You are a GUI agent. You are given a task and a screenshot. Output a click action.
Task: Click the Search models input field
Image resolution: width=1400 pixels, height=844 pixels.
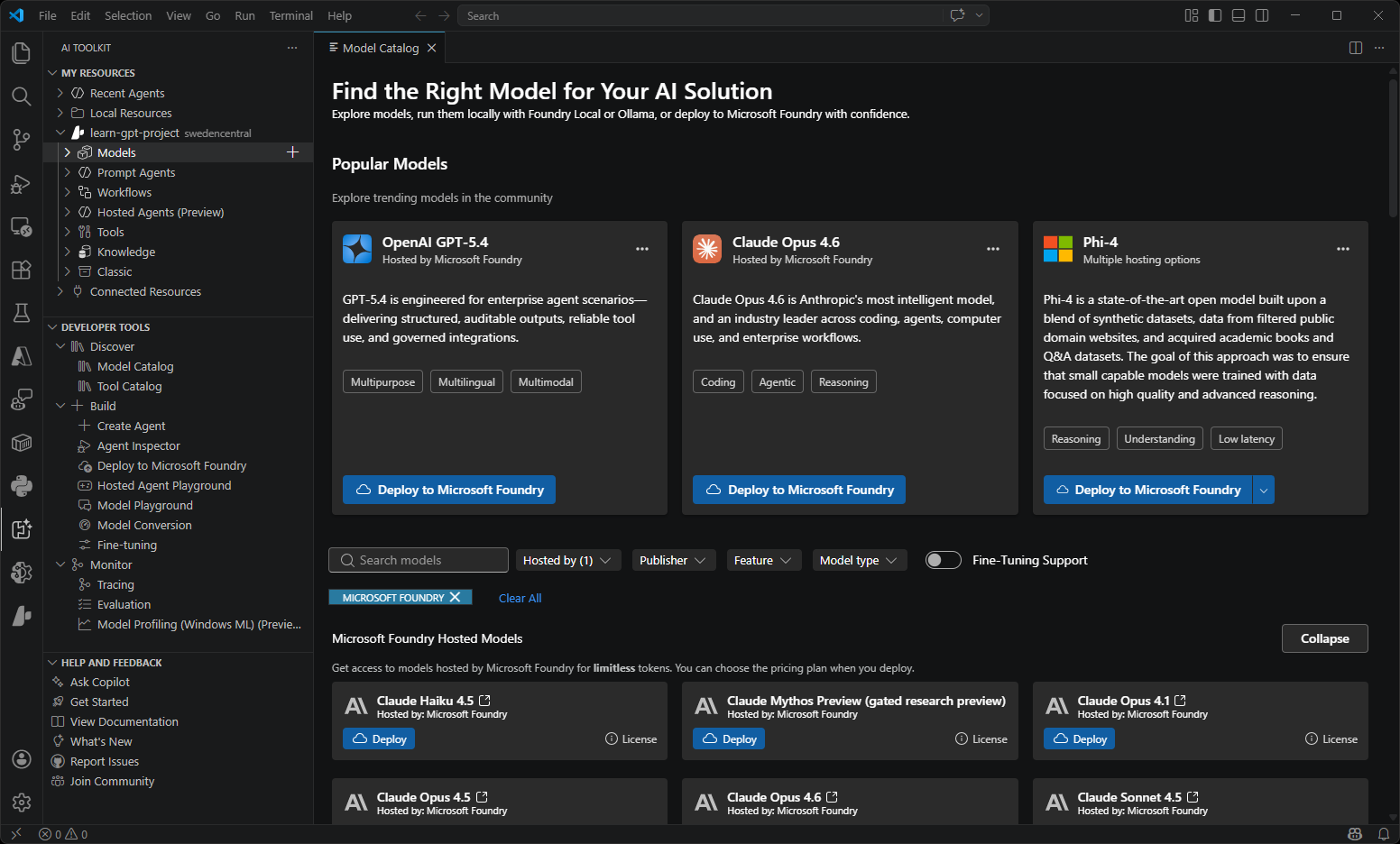(418, 559)
